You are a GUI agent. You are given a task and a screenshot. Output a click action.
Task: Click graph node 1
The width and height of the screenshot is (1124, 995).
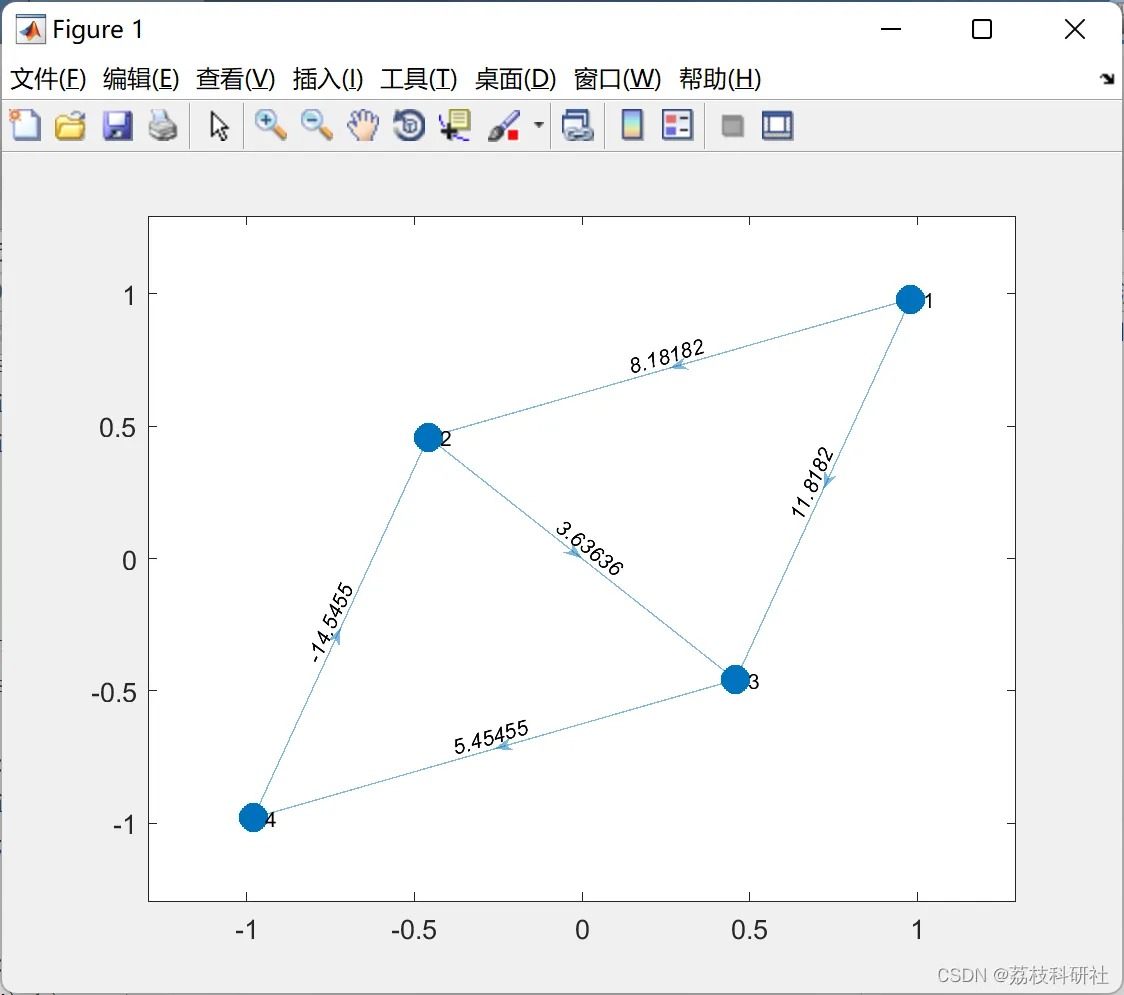point(910,299)
